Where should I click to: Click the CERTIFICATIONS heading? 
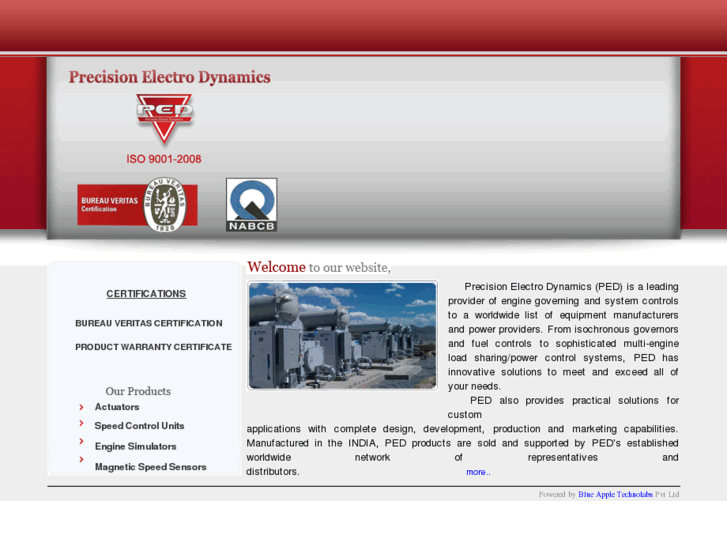146,294
